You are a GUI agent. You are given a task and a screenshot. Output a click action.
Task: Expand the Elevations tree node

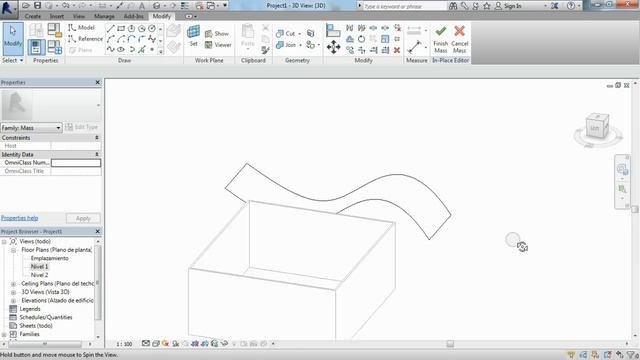pyautogui.click(x=13, y=301)
